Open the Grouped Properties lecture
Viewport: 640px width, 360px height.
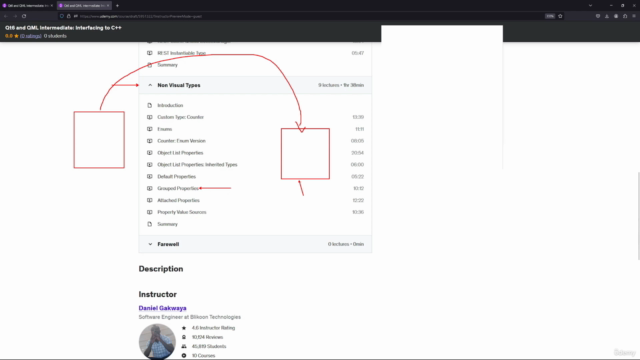click(x=178, y=189)
